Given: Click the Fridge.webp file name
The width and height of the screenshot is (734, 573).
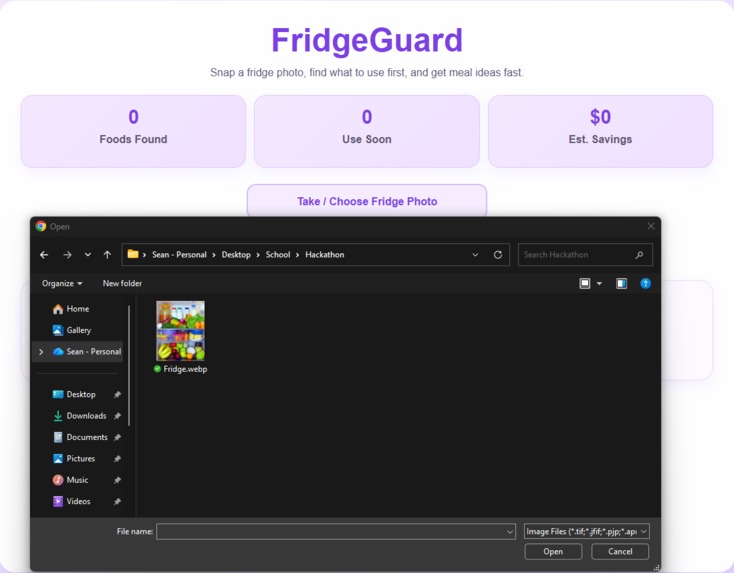Looking at the screenshot, I should tap(185, 369).
